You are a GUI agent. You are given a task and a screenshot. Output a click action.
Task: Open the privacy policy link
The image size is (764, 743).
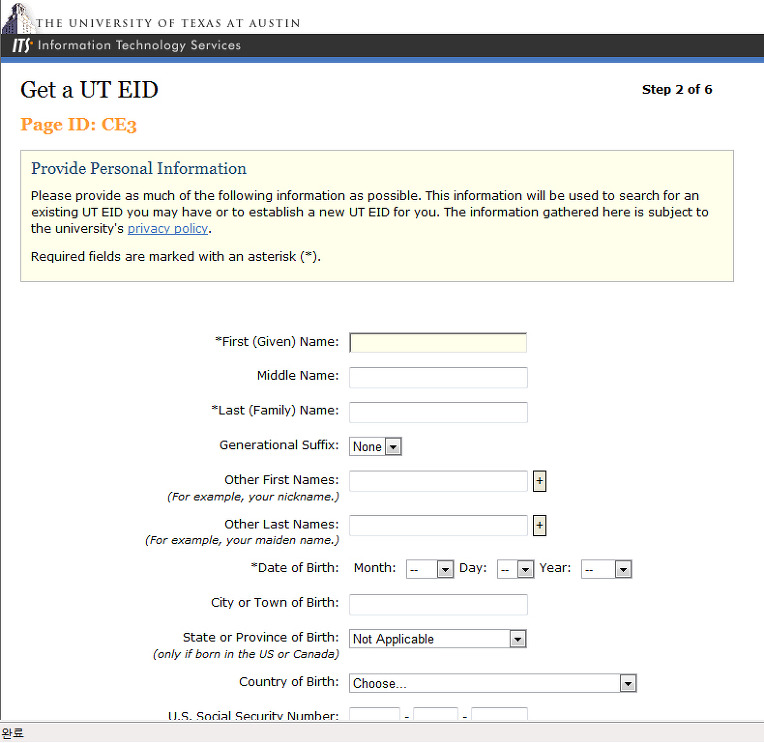167,229
